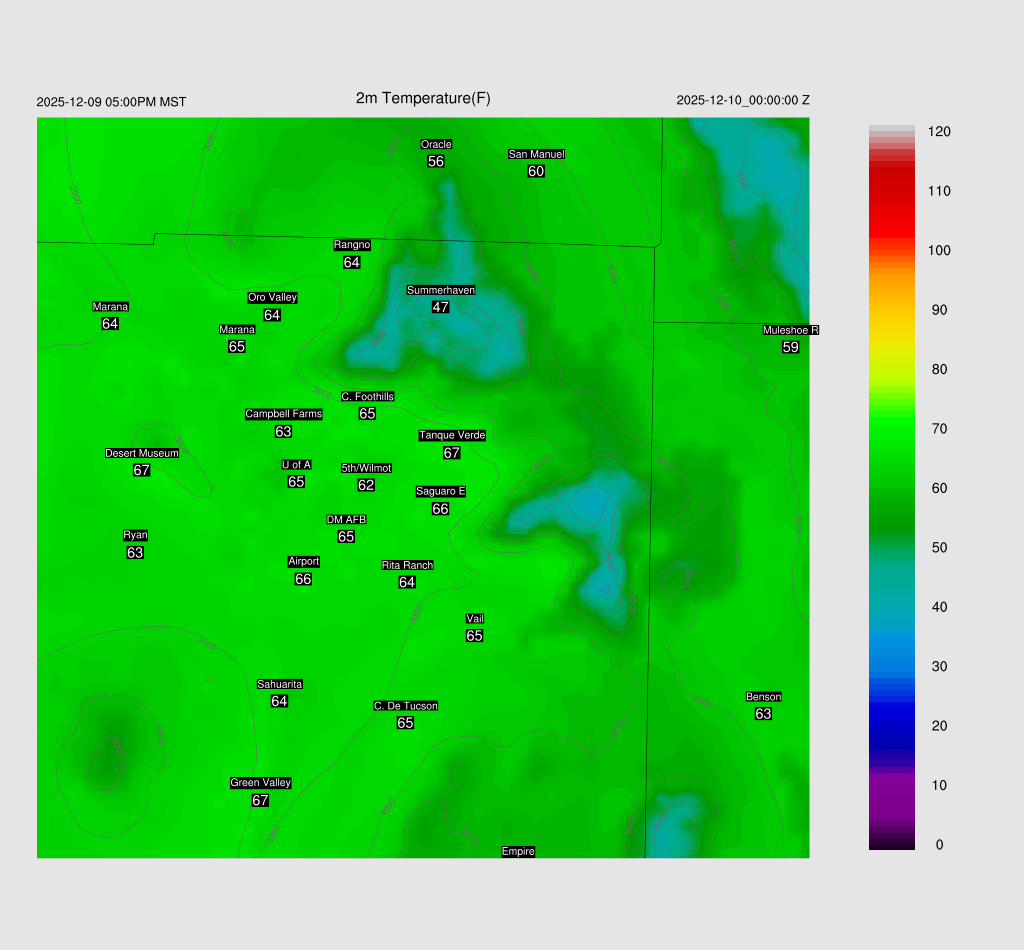Viewport: 1024px width, 950px height.
Task: Click the colorbar tick label 60
Action: click(938, 488)
